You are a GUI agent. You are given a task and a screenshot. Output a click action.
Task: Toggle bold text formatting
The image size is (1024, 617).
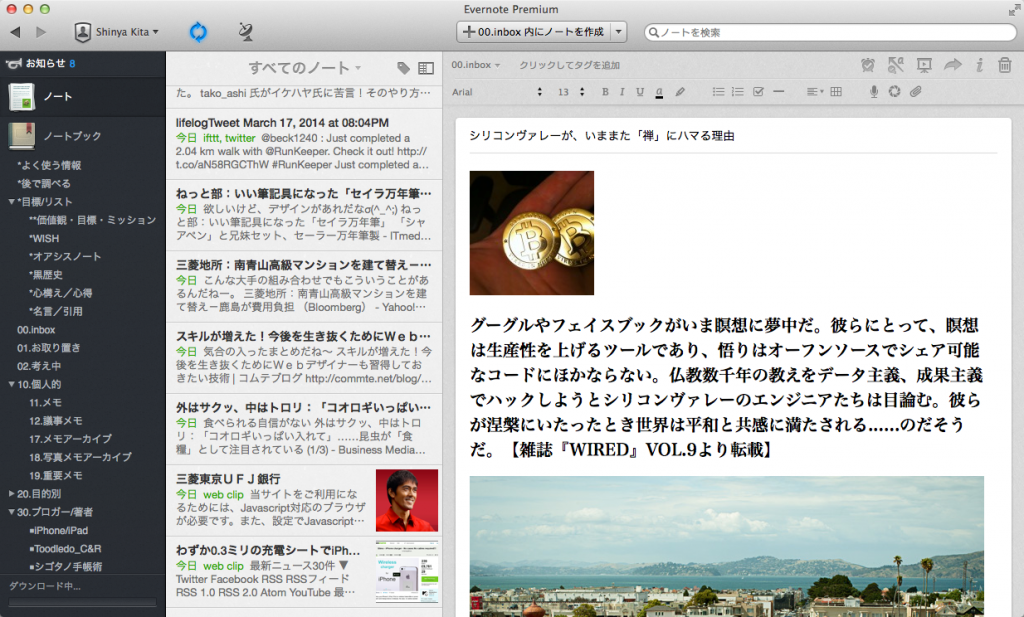pyautogui.click(x=605, y=92)
